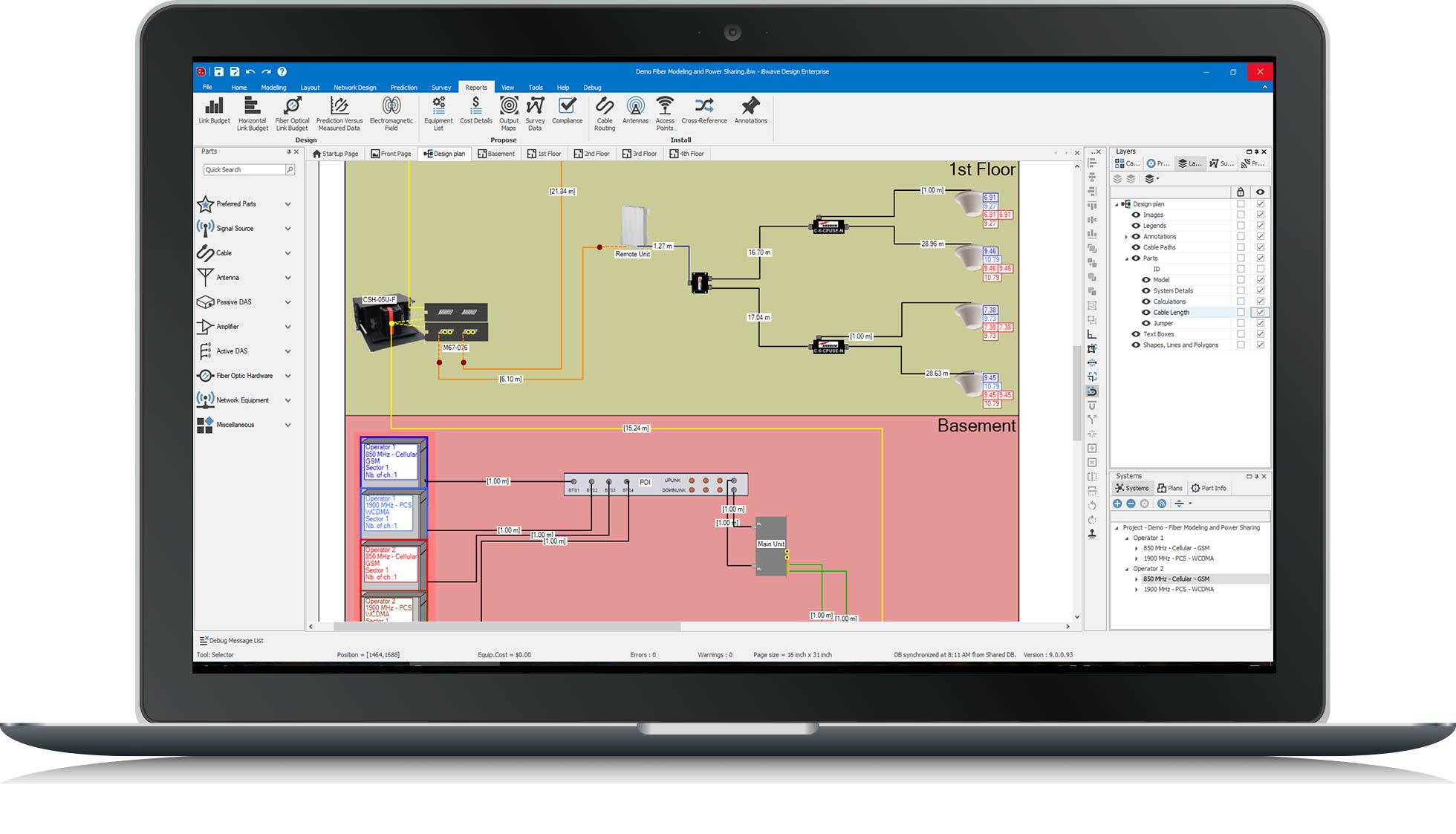Image resolution: width=1456 pixels, height=834 pixels.
Task: Open the Cost Details report
Action: [x=475, y=111]
